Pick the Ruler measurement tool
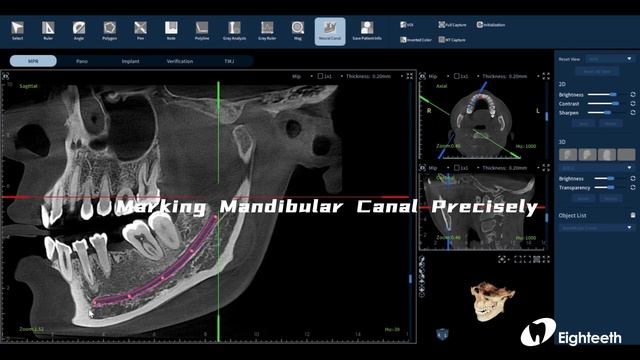 tap(48, 31)
